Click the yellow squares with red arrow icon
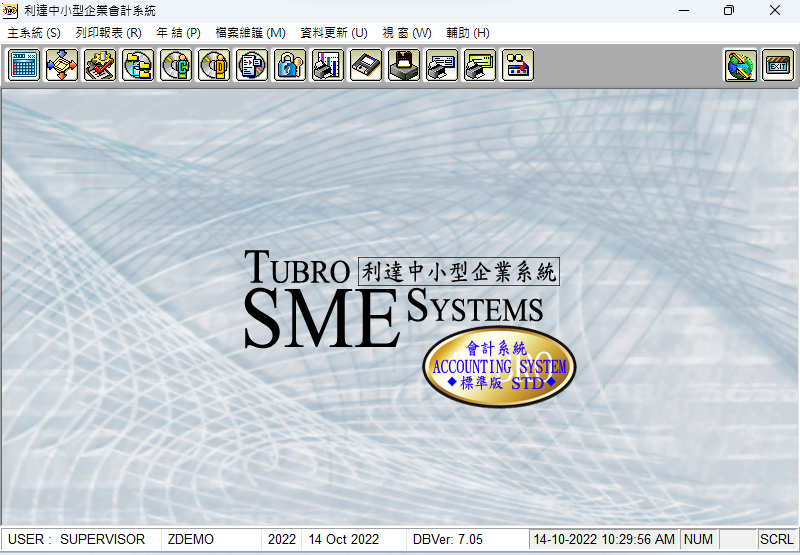Screen dimensions: 800x555 click(x=518, y=65)
